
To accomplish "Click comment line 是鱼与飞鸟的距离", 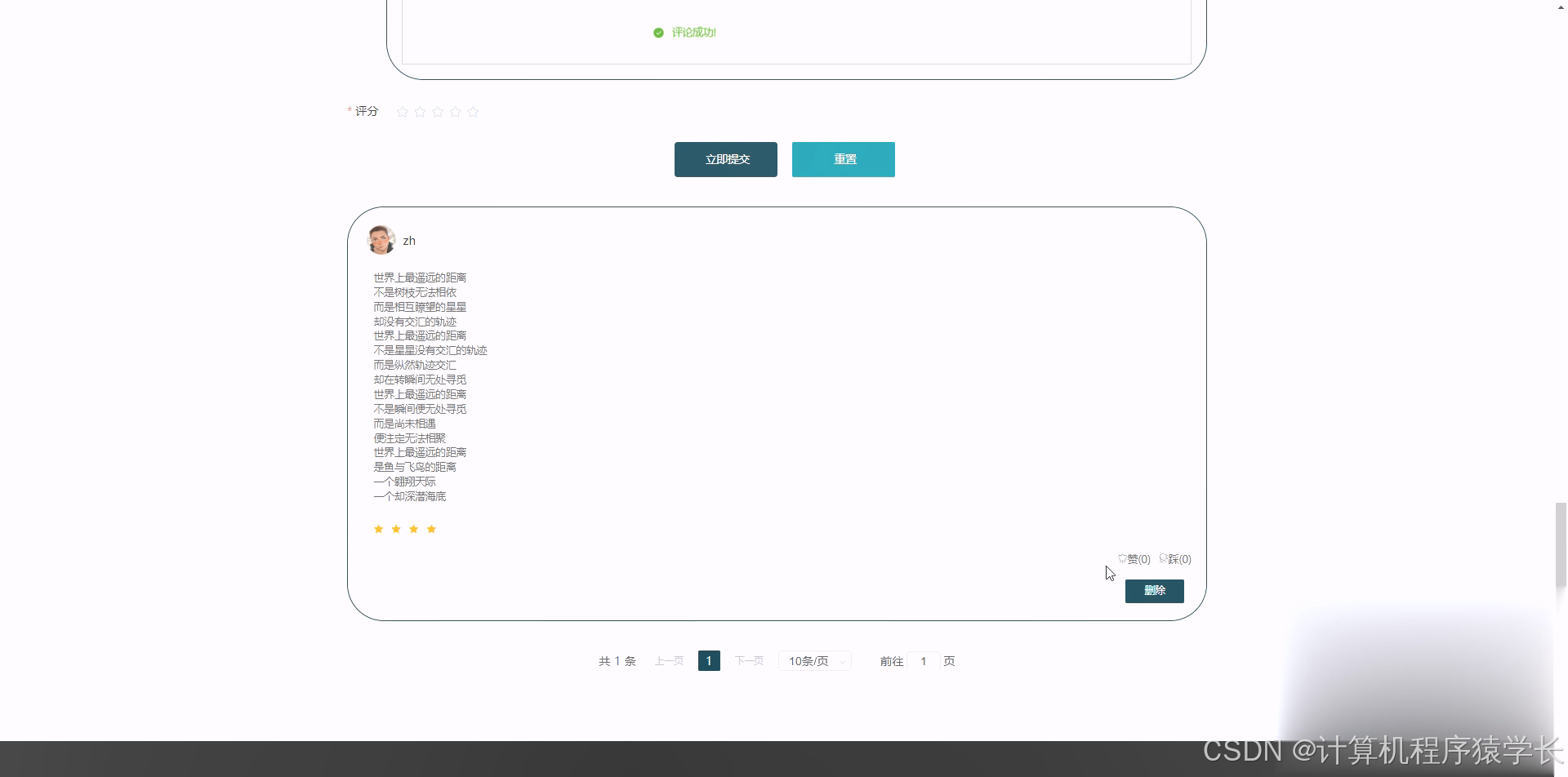I will 415,467.
